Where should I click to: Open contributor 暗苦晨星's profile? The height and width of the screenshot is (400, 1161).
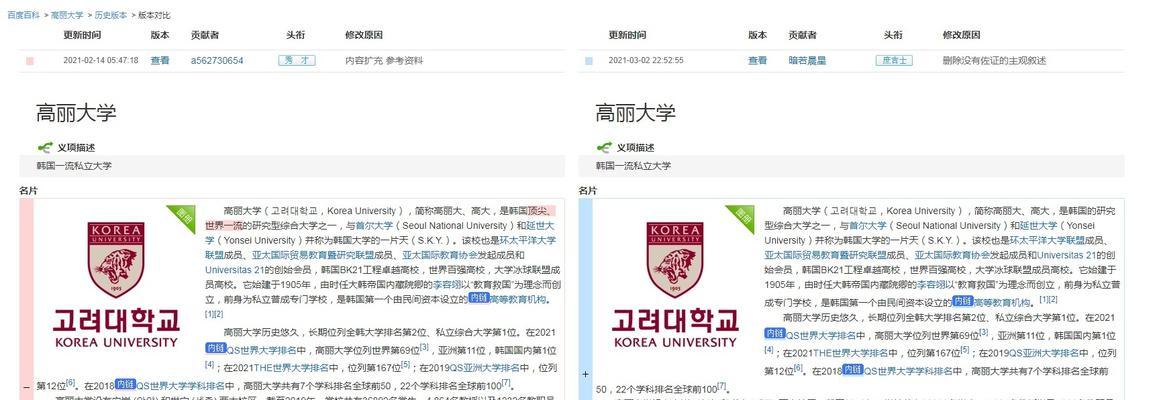[807, 61]
